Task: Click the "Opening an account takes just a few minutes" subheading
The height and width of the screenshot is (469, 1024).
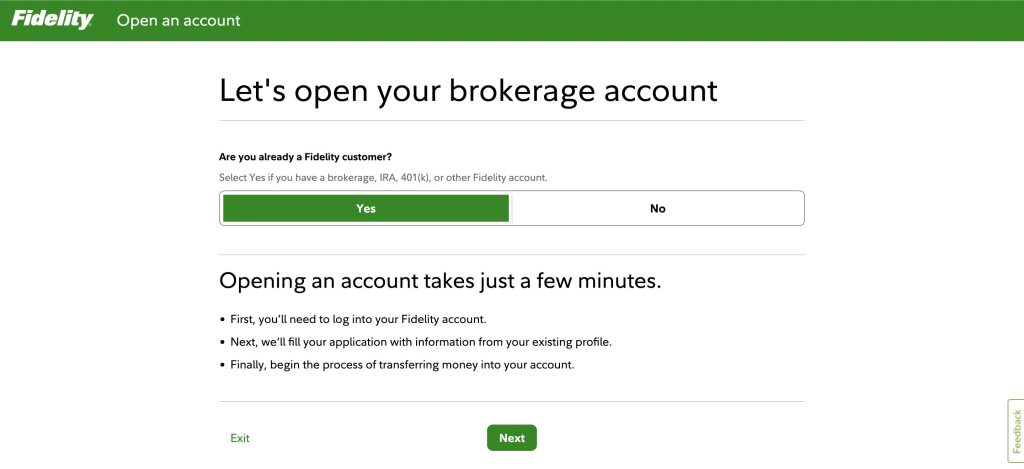Action: [x=440, y=280]
